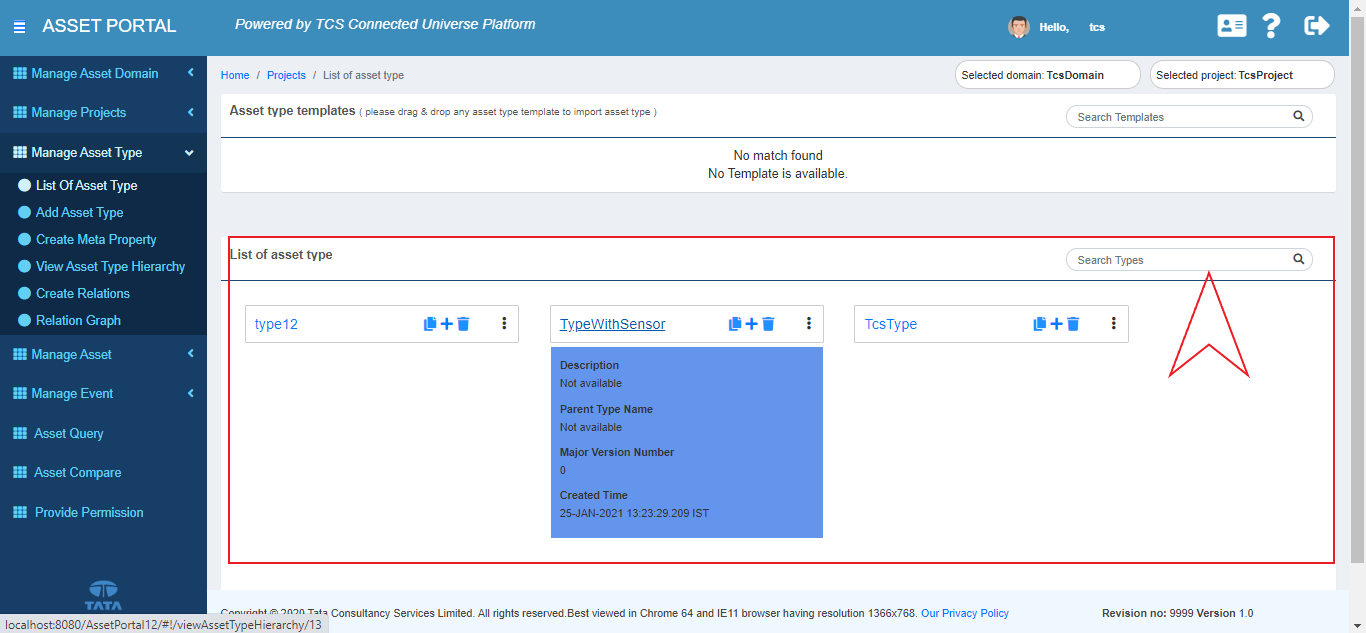This screenshot has height=633, width=1366.
Task: Click plus icon on TypeWithSensor card
Action: 752,324
